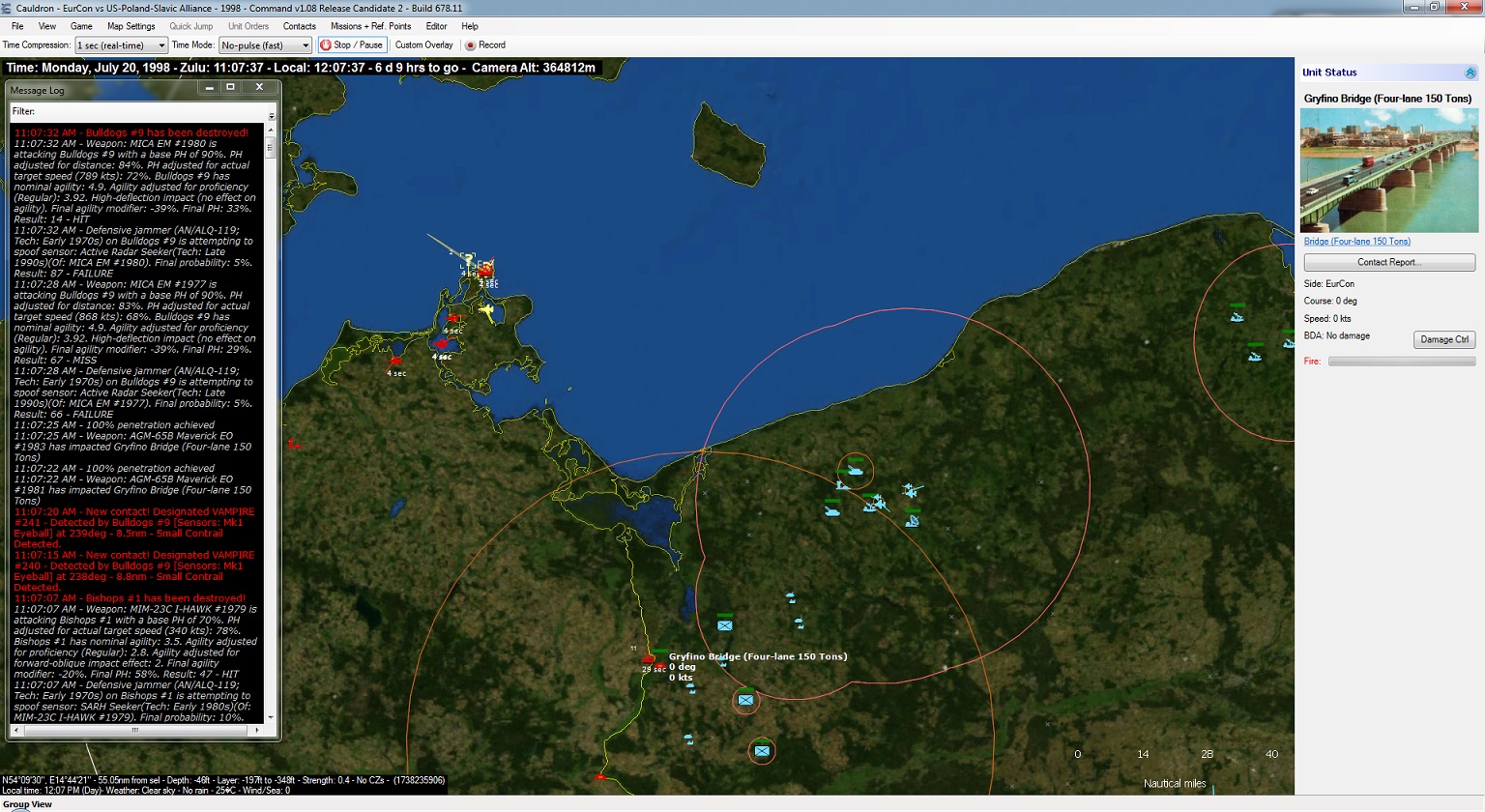Select the cyan radar dish unit
1485x812 pixels.
point(912,520)
